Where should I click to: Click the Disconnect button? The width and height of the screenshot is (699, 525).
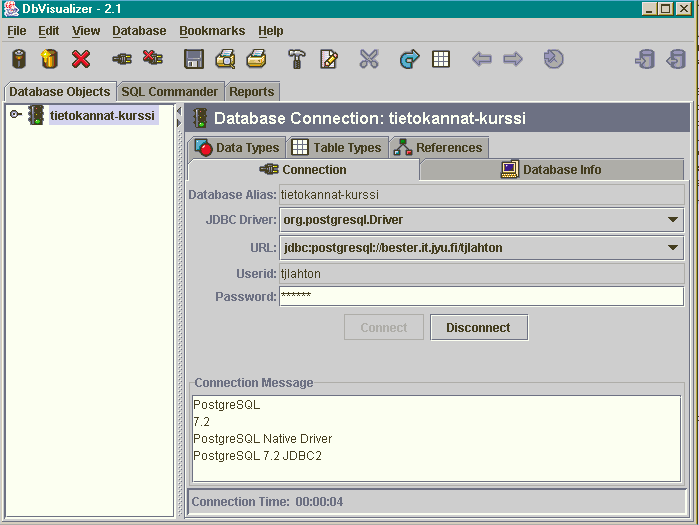tap(479, 328)
